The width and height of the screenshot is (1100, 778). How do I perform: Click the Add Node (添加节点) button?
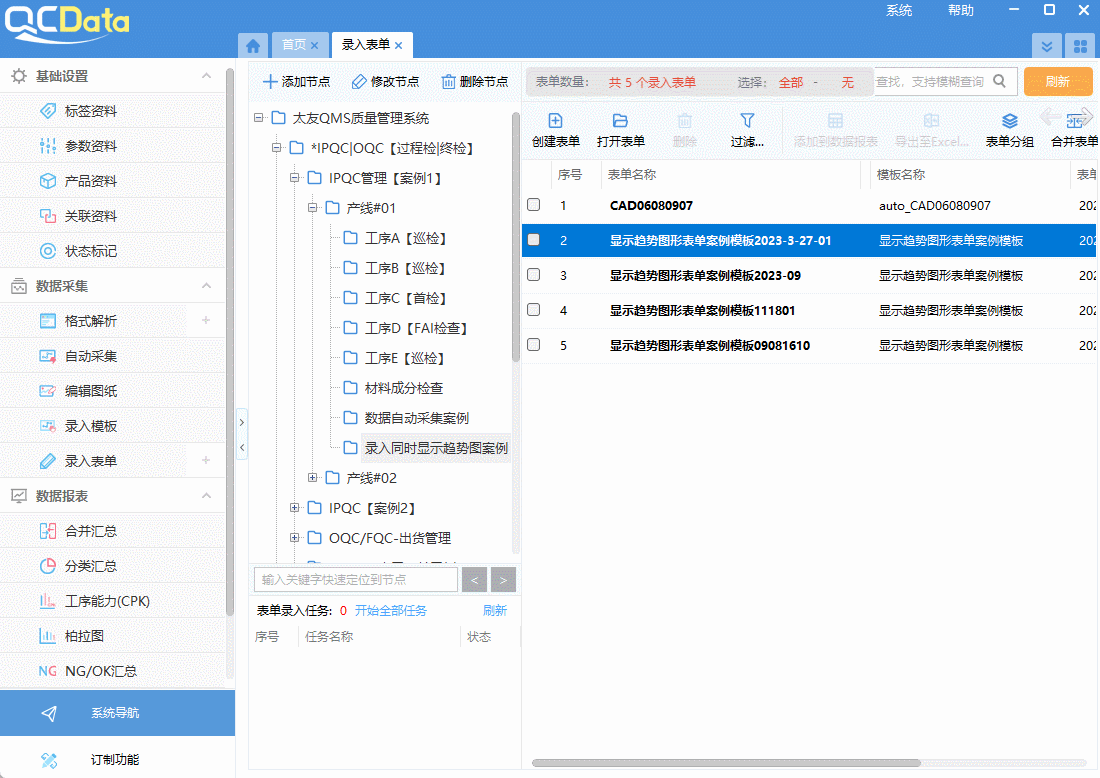point(296,82)
